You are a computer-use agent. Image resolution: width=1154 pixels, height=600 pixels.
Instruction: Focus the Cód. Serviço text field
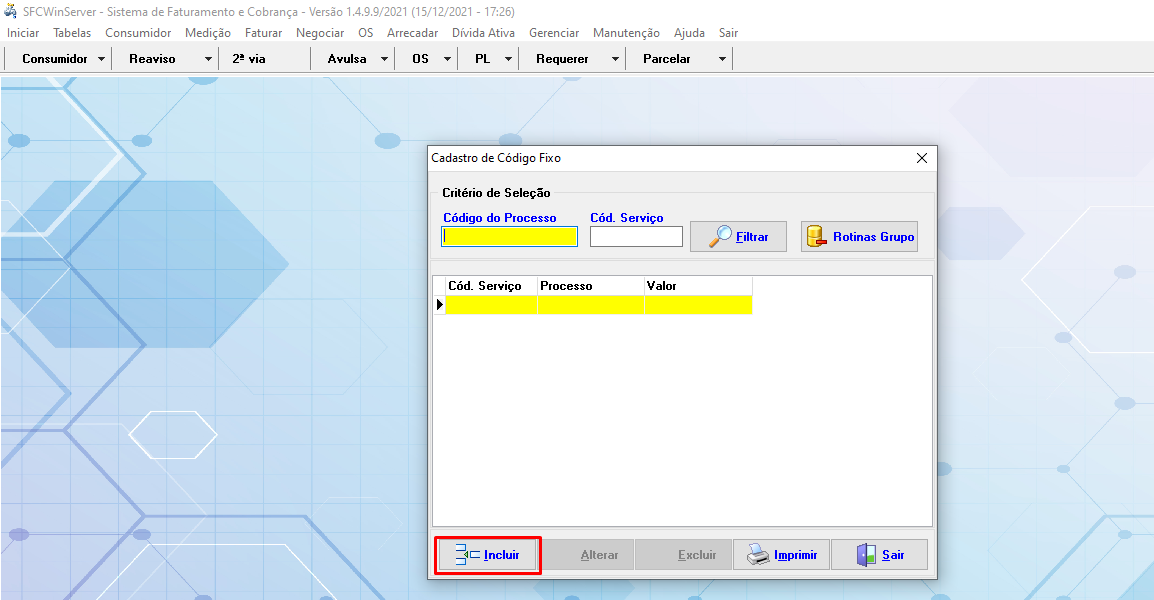tap(636, 237)
